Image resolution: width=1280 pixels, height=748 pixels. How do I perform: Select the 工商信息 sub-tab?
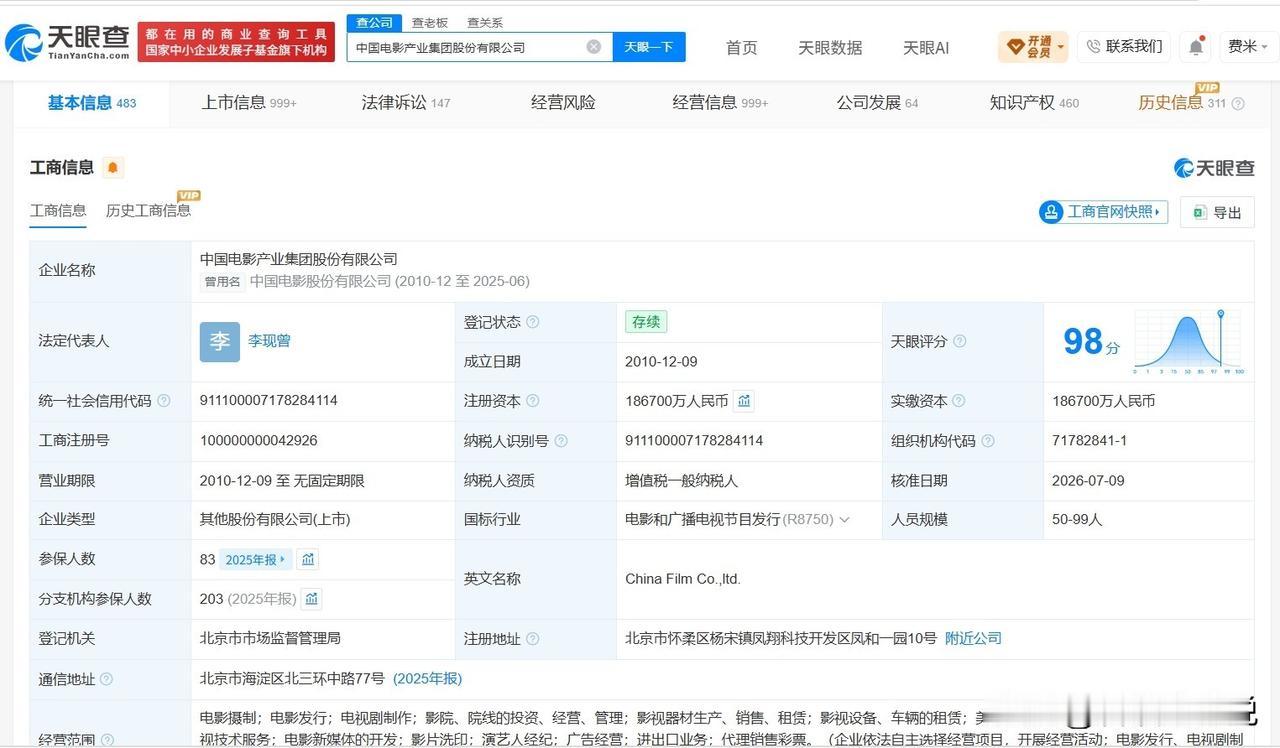[58, 210]
